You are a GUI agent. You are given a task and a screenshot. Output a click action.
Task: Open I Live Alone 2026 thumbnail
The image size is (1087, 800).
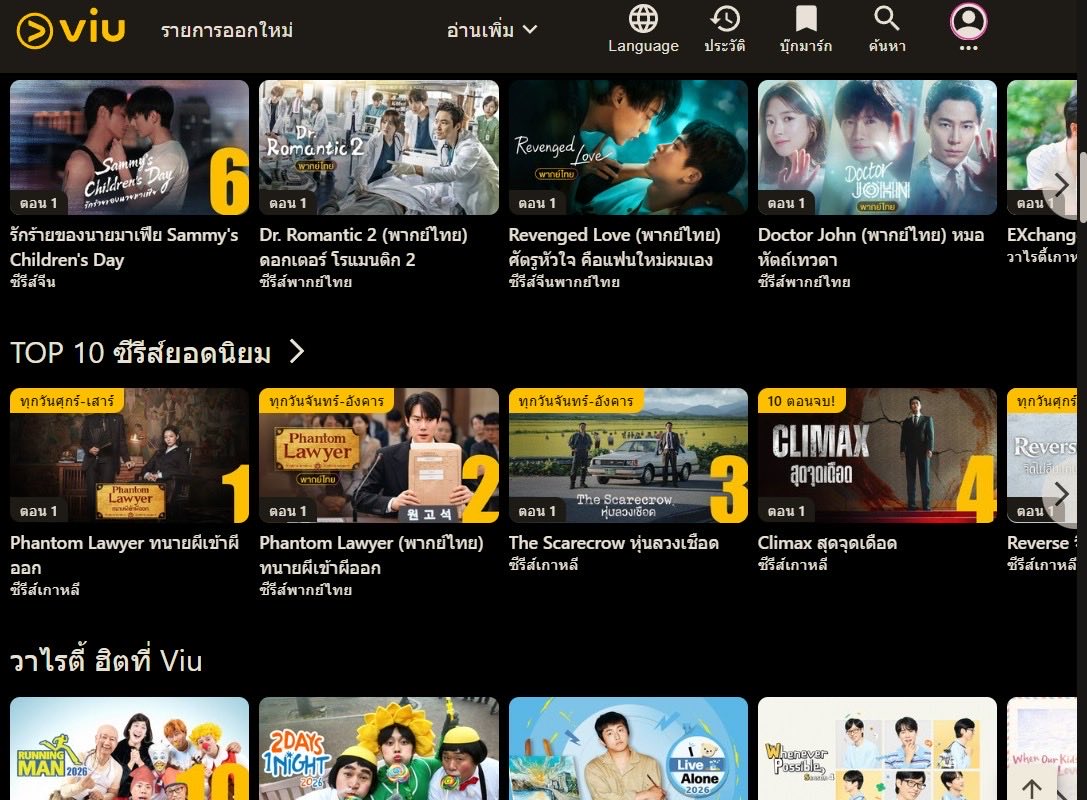(628, 749)
